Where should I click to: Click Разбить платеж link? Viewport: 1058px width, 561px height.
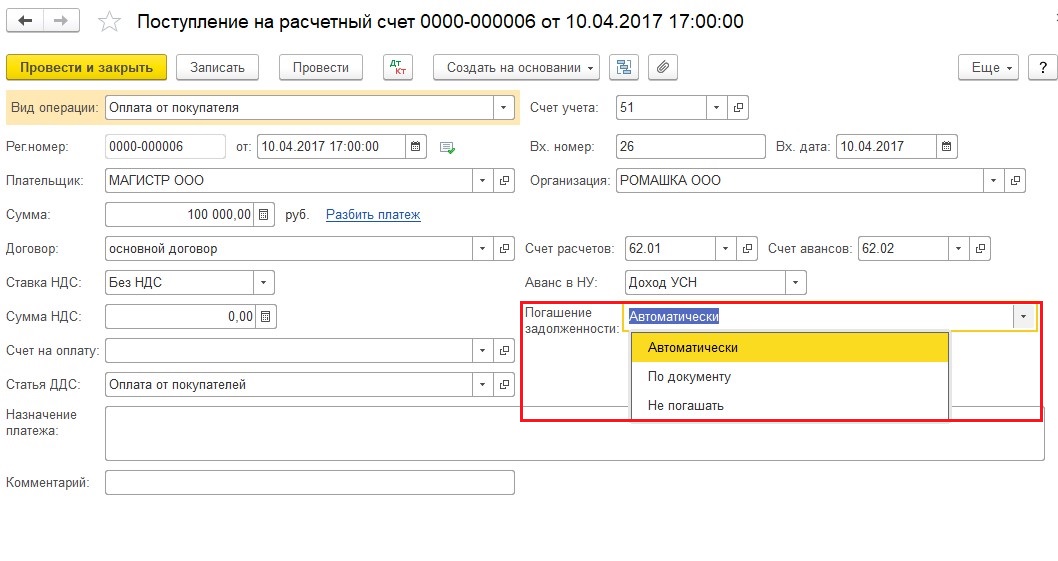[373, 215]
